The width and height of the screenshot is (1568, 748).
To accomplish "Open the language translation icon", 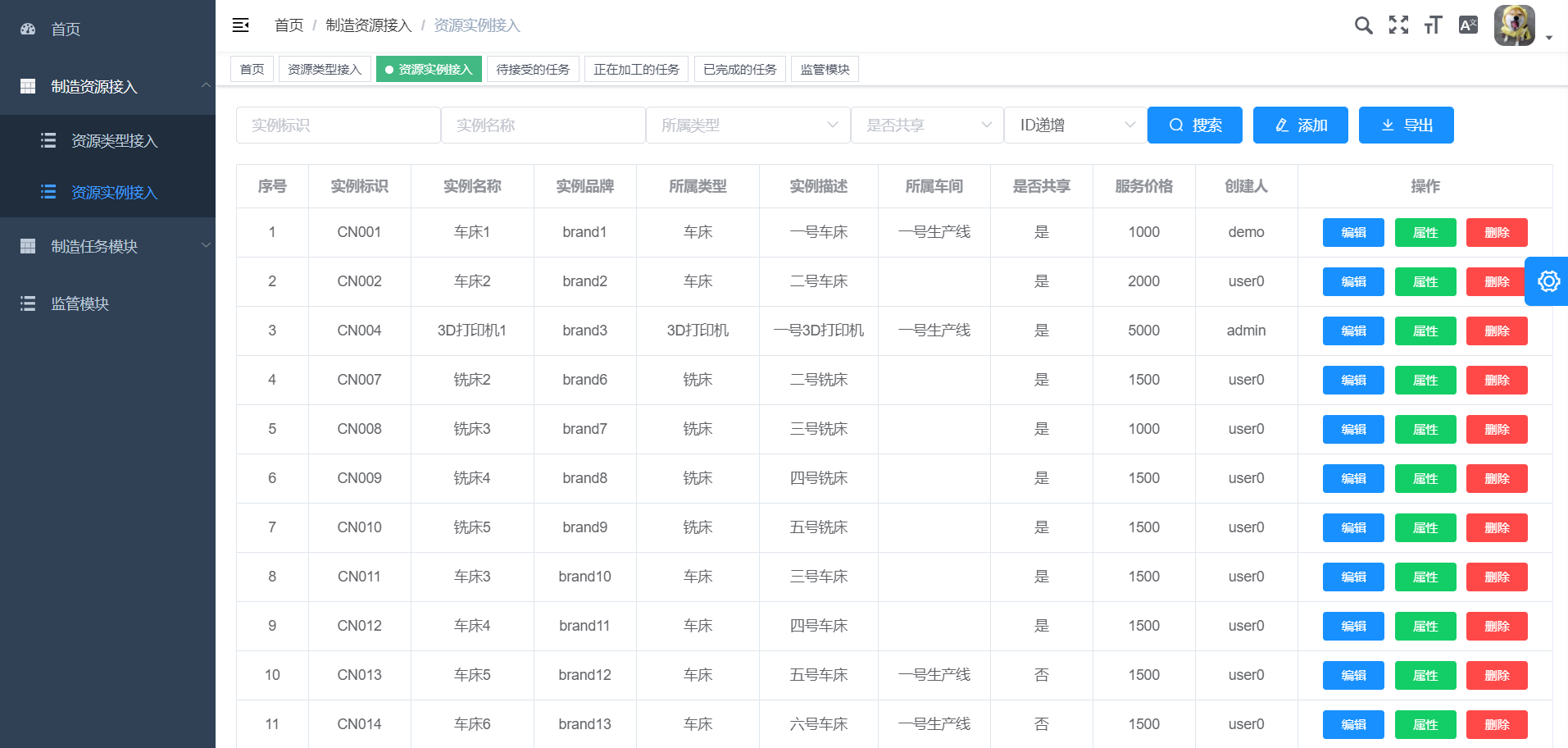I will pyautogui.click(x=1468, y=25).
